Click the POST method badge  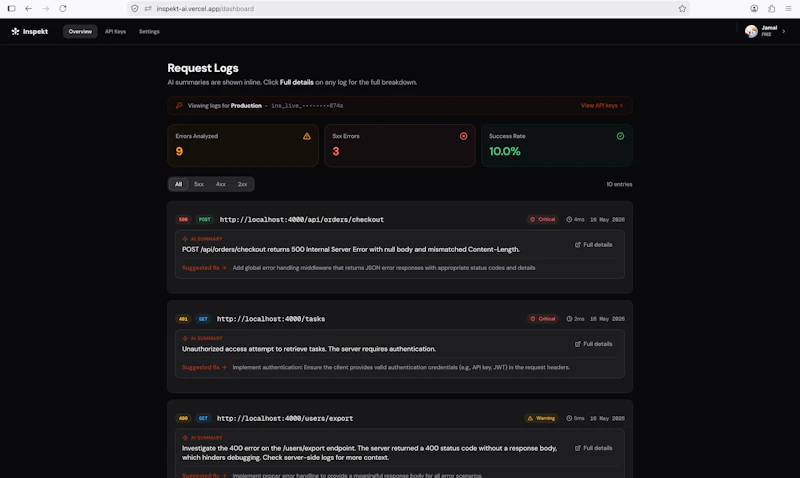click(x=205, y=219)
